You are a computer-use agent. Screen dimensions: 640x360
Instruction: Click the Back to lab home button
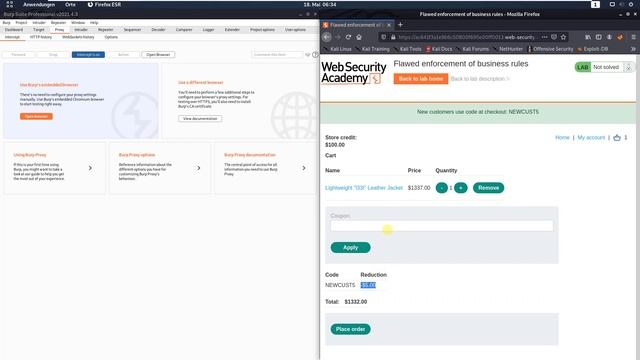pos(421,79)
